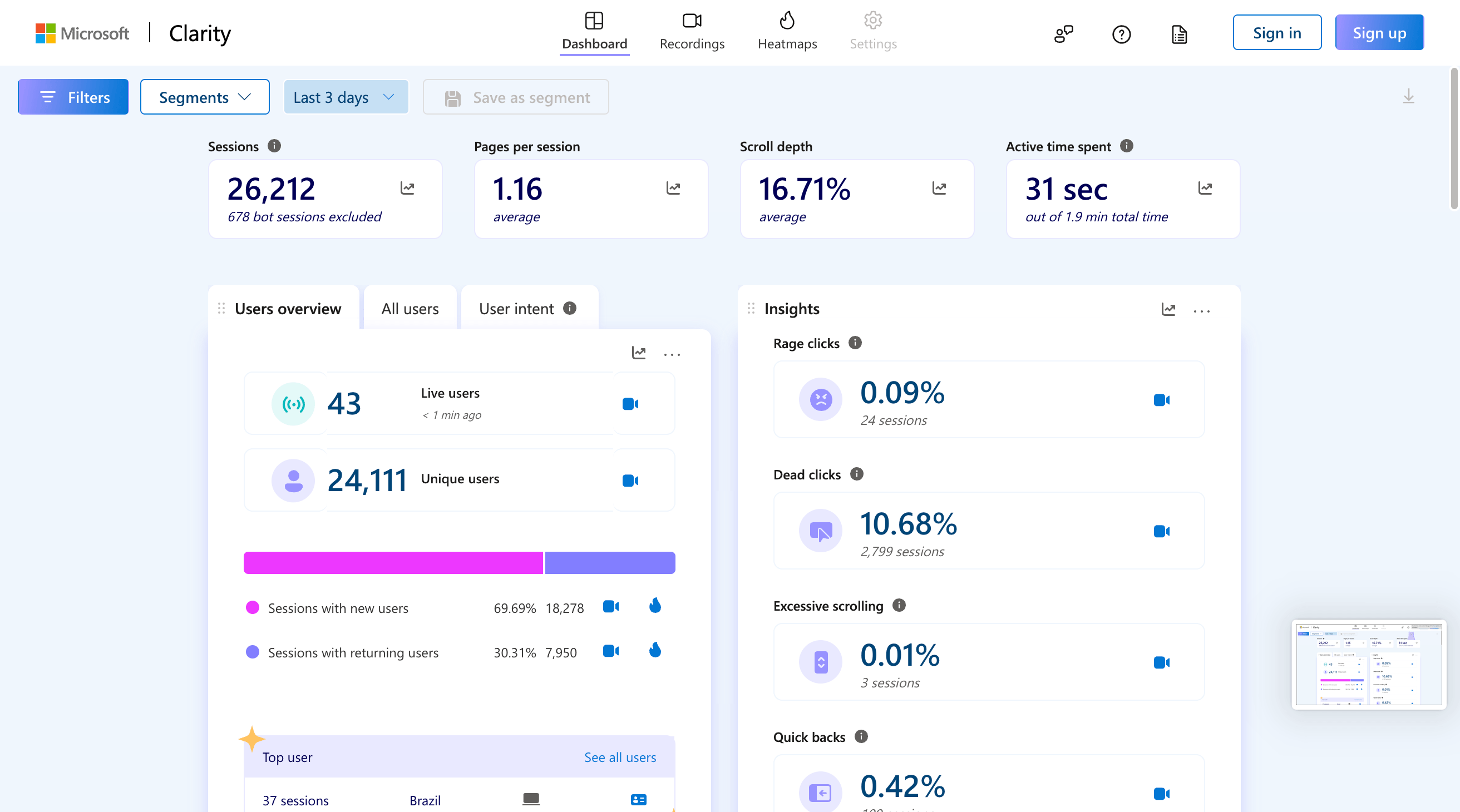This screenshot has width=1460, height=812.
Task: View recordings for Sessions with returning users
Action: point(611,651)
